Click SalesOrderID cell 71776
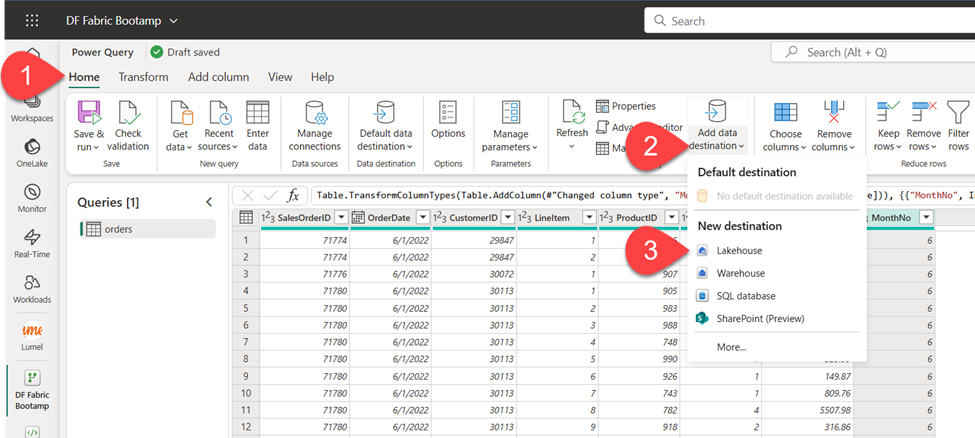This screenshot has height=438, width=975. tap(305, 273)
